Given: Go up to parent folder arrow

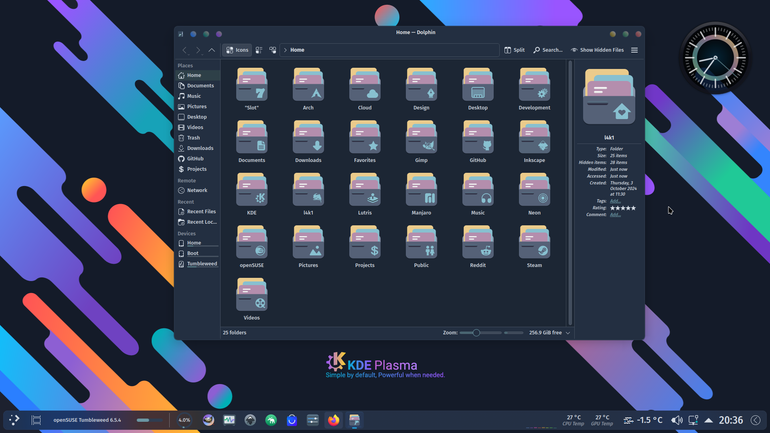Looking at the screenshot, I should pyautogui.click(x=212, y=50).
